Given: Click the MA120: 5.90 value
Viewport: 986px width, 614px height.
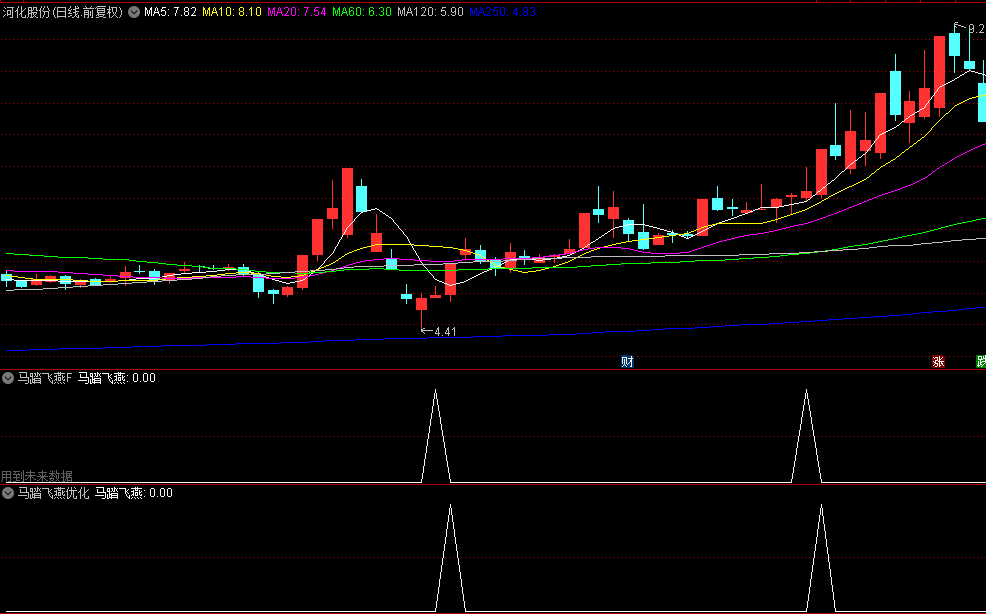Looking at the screenshot, I should pyautogui.click(x=431, y=11).
